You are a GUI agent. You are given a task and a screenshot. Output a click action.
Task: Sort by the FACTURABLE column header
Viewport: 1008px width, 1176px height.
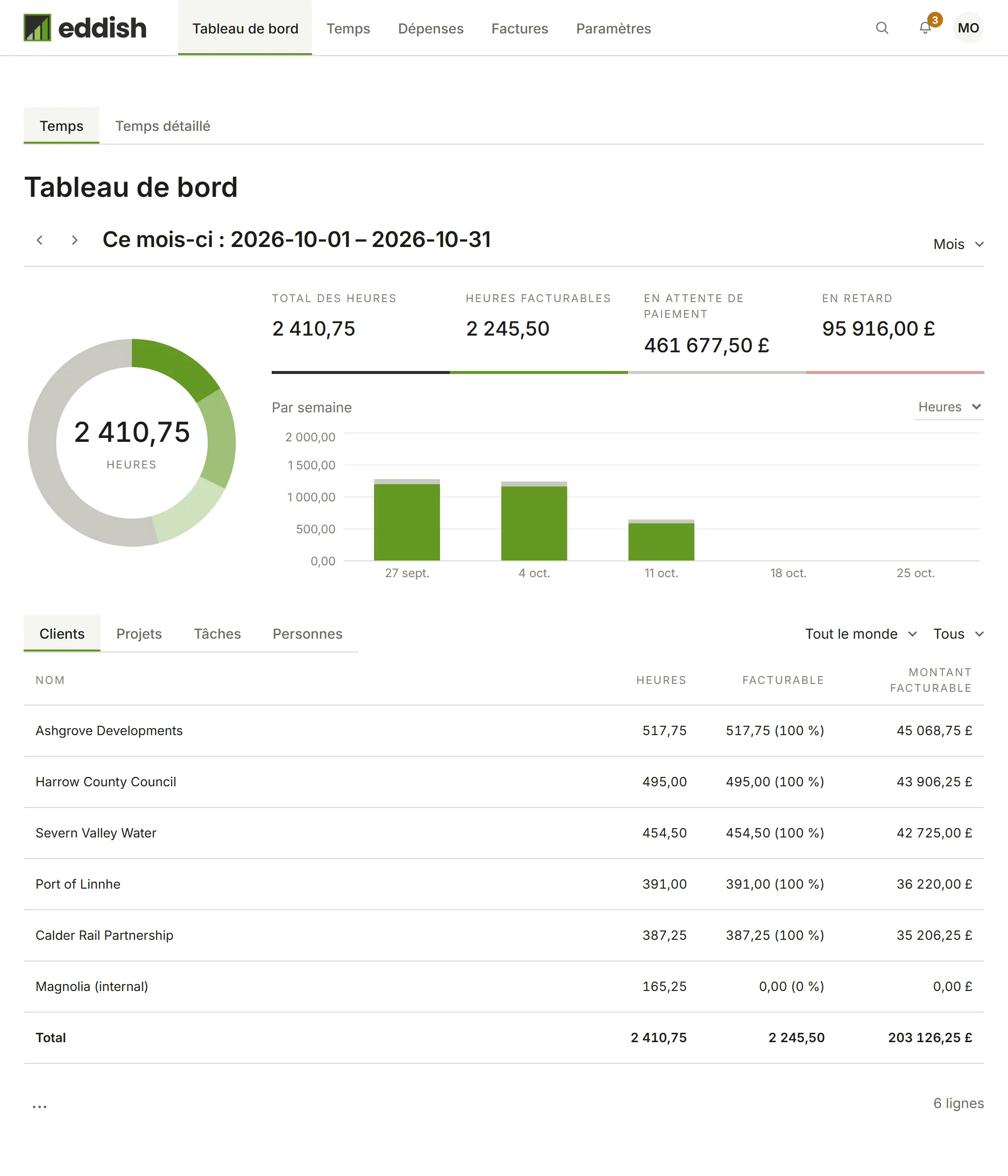point(783,680)
